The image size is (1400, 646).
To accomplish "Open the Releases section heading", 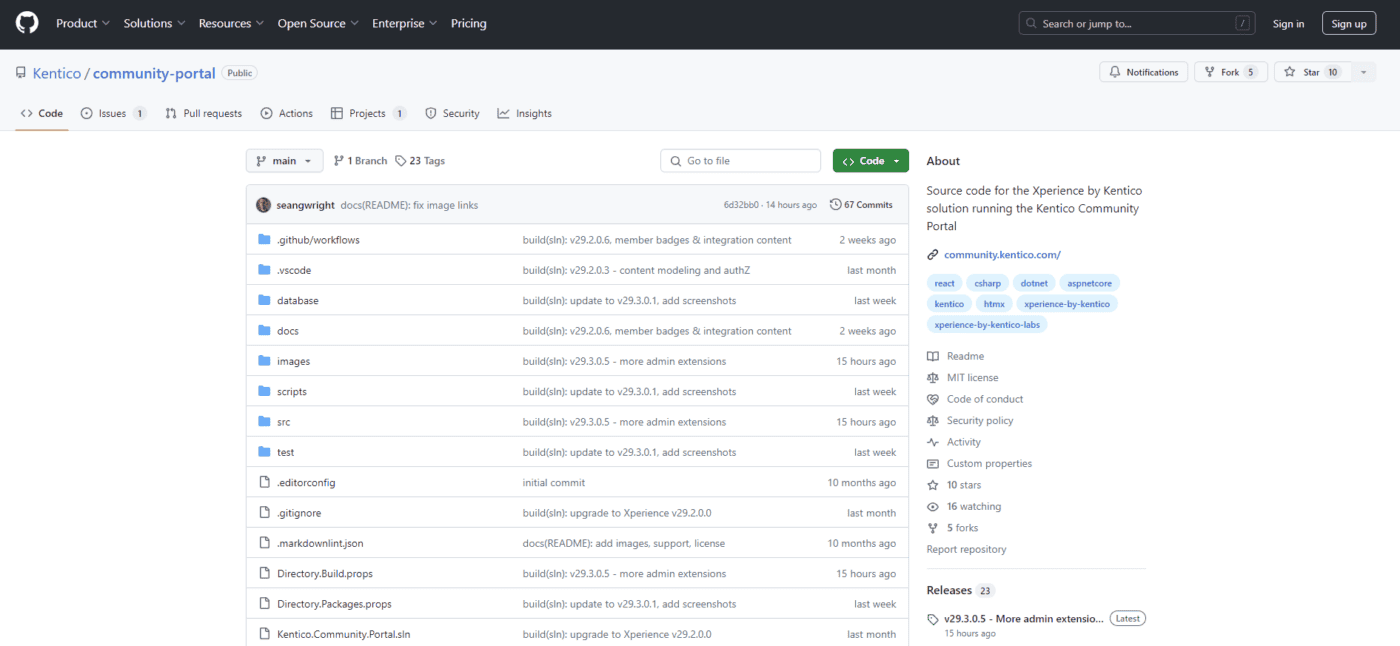I will pyautogui.click(x=949, y=590).
